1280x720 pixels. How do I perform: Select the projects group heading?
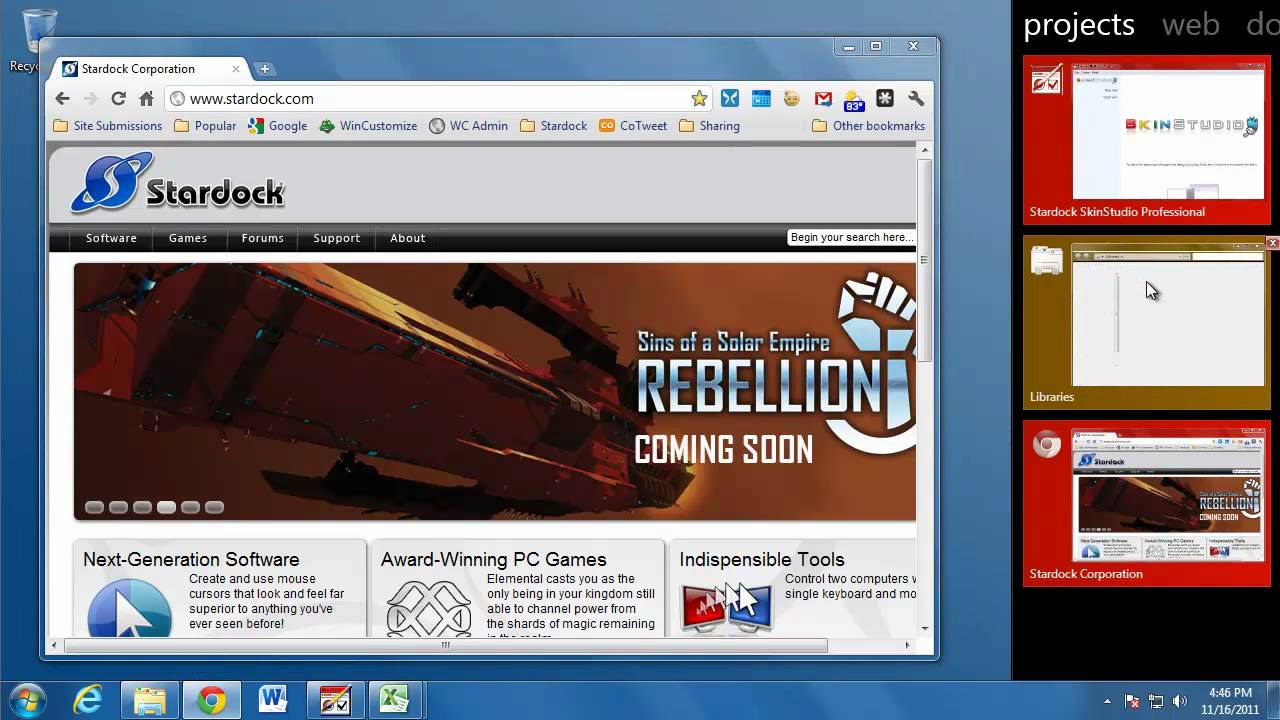pyautogui.click(x=1078, y=25)
